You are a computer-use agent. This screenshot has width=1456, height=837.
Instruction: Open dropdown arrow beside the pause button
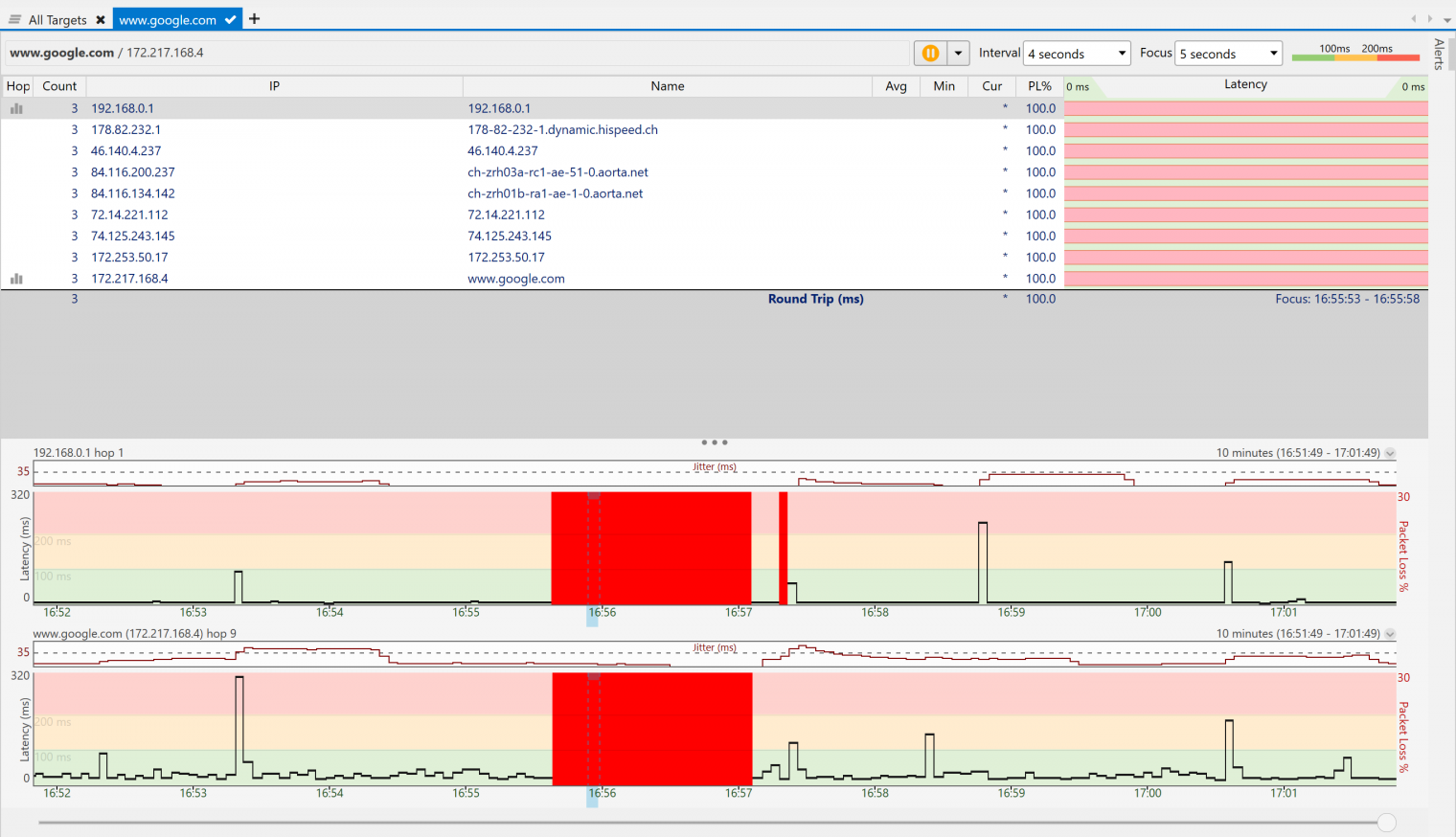(958, 54)
